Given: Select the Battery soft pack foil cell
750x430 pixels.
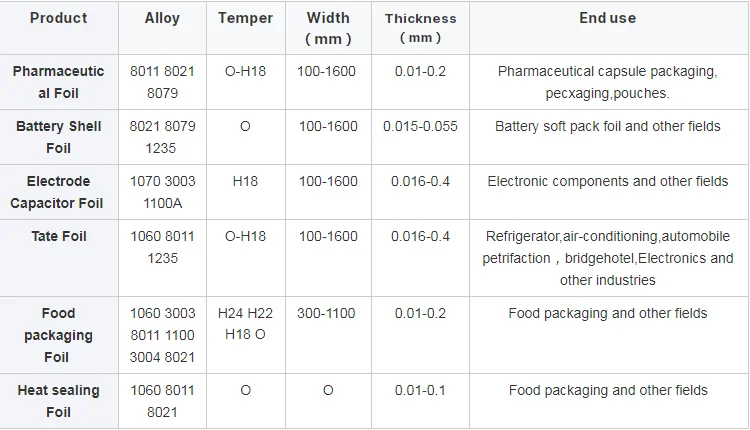Looking at the screenshot, I should click(607, 127).
